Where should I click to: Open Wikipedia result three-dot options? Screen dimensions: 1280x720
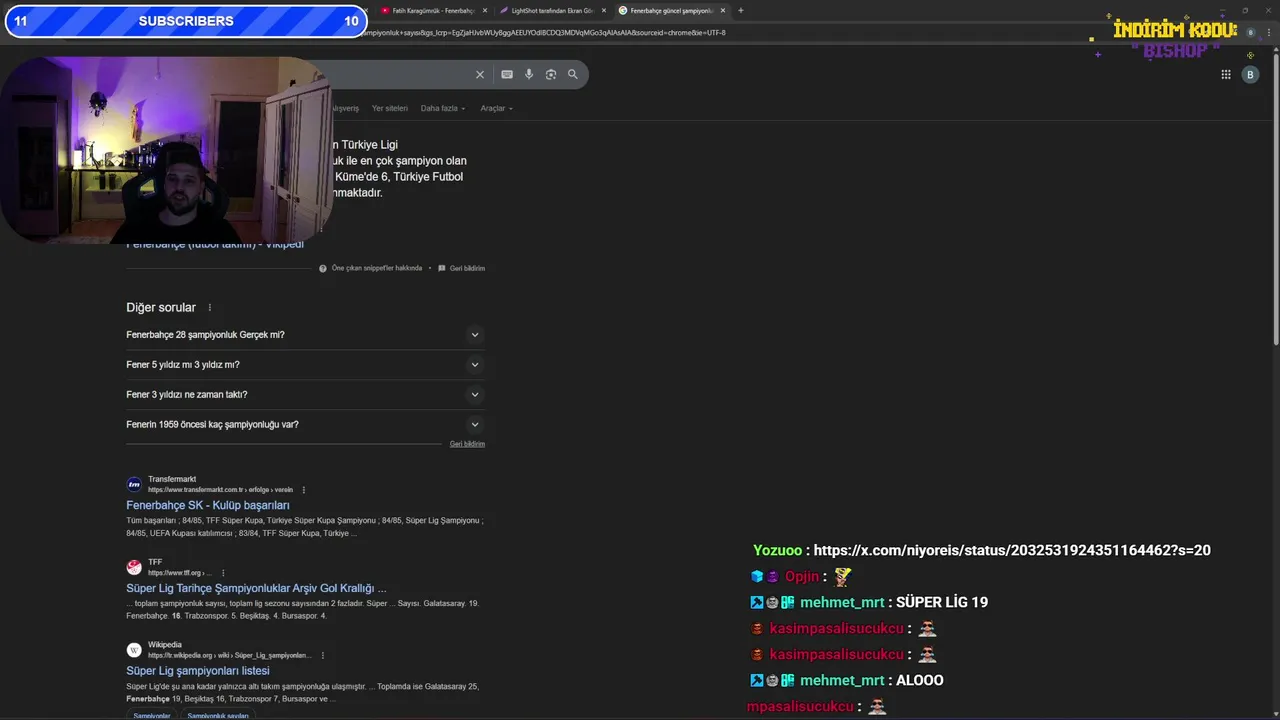click(322, 656)
